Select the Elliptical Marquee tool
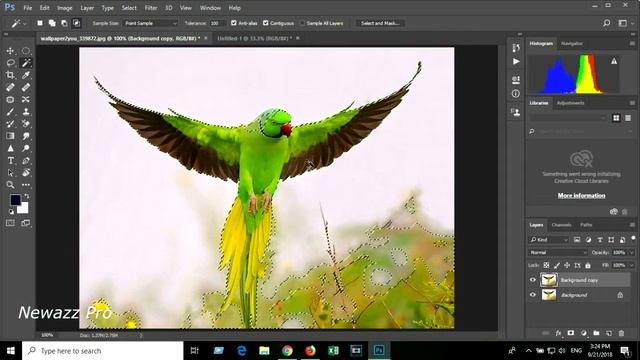This screenshot has height=360, width=640. pos(26,51)
